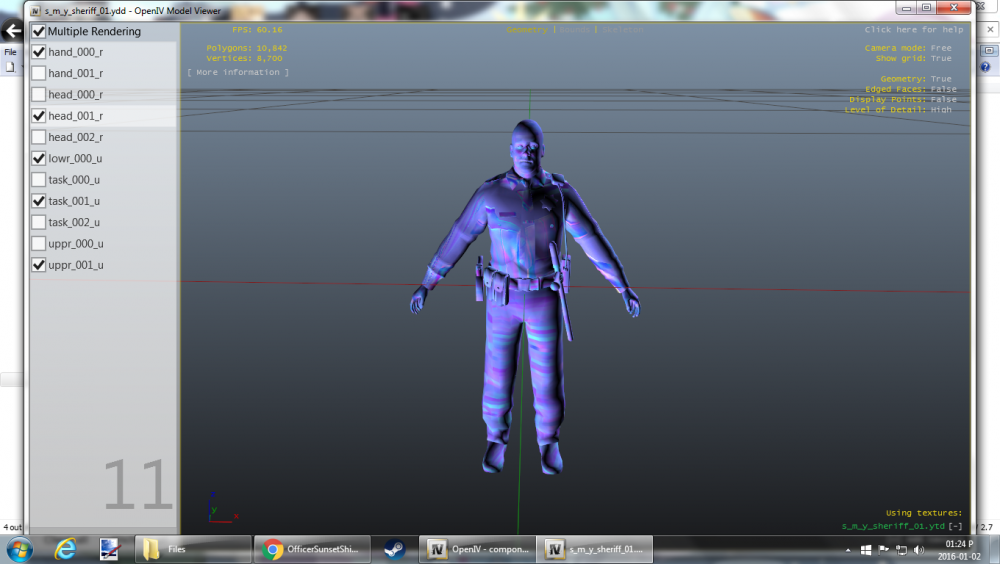1000x564 pixels.
Task: Click Level of Detail: High setting
Action: pos(898,110)
